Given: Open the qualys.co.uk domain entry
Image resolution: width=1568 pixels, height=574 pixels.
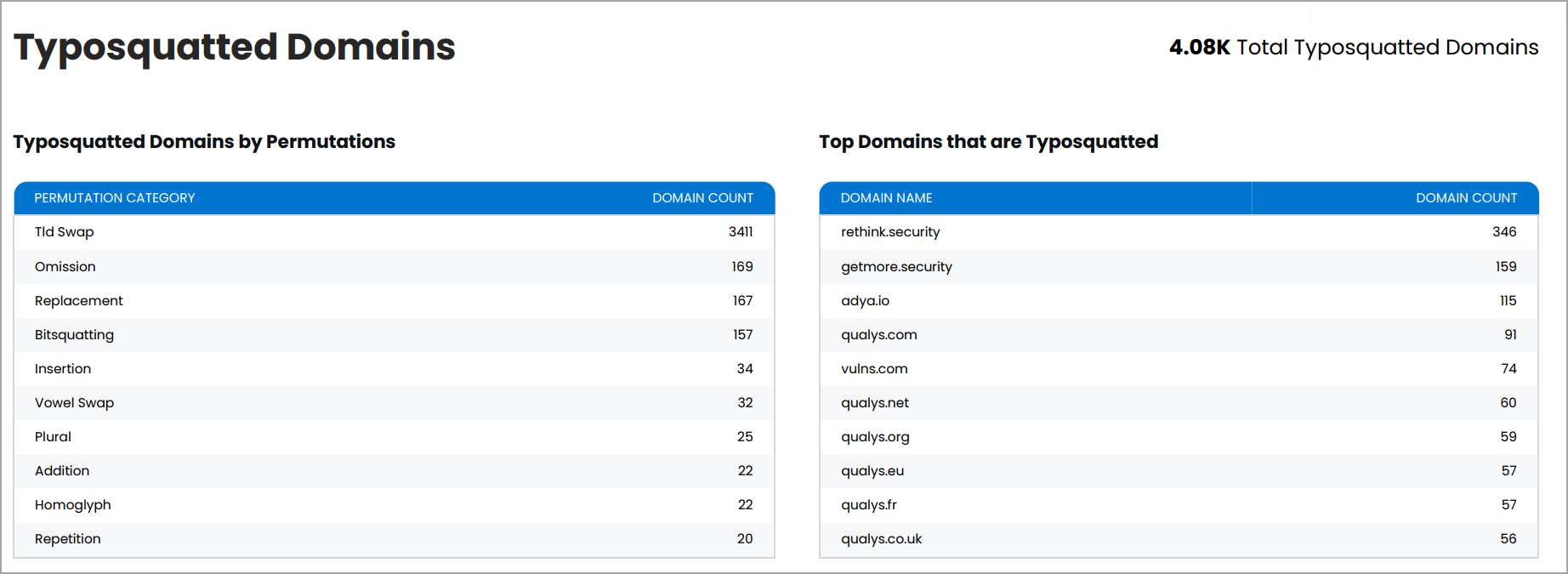Looking at the screenshot, I should click(x=881, y=539).
